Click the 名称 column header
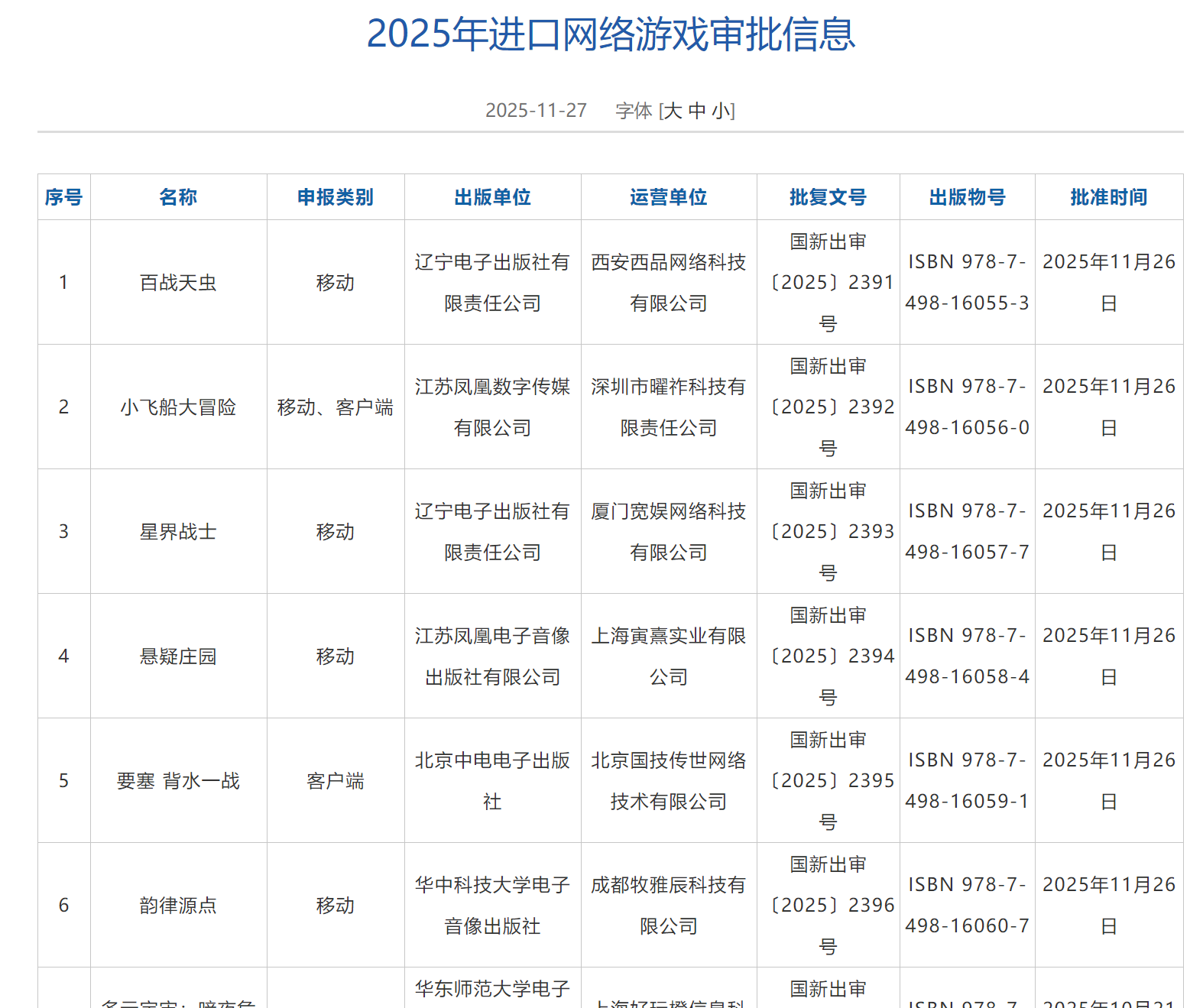This screenshot has height=1008, width=1203. 178,197
